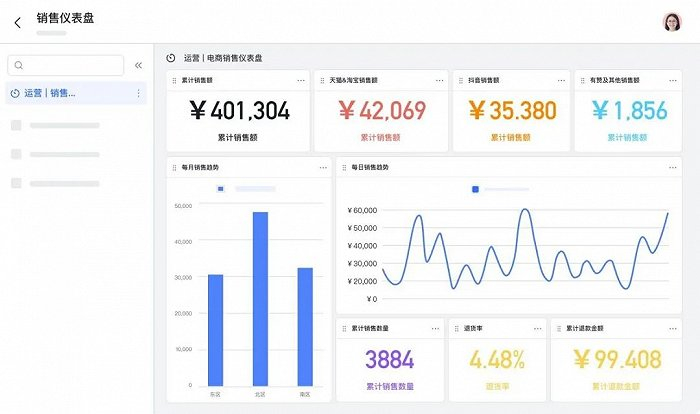Grab the drag handle of the 累计退款金额 card
The image size is (700, 414).
point(559,328)
